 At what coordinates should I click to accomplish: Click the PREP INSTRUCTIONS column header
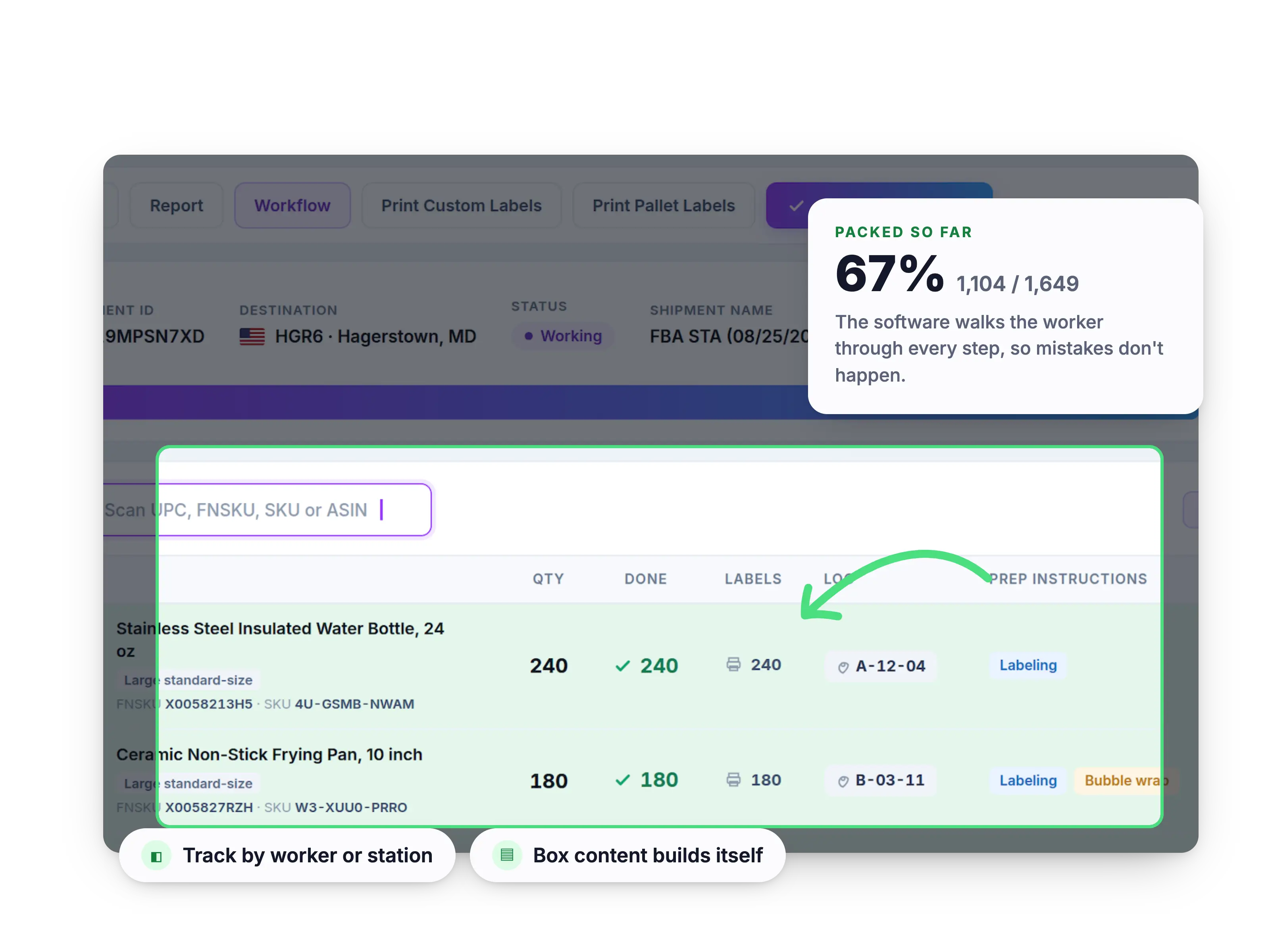[1068, 578]
